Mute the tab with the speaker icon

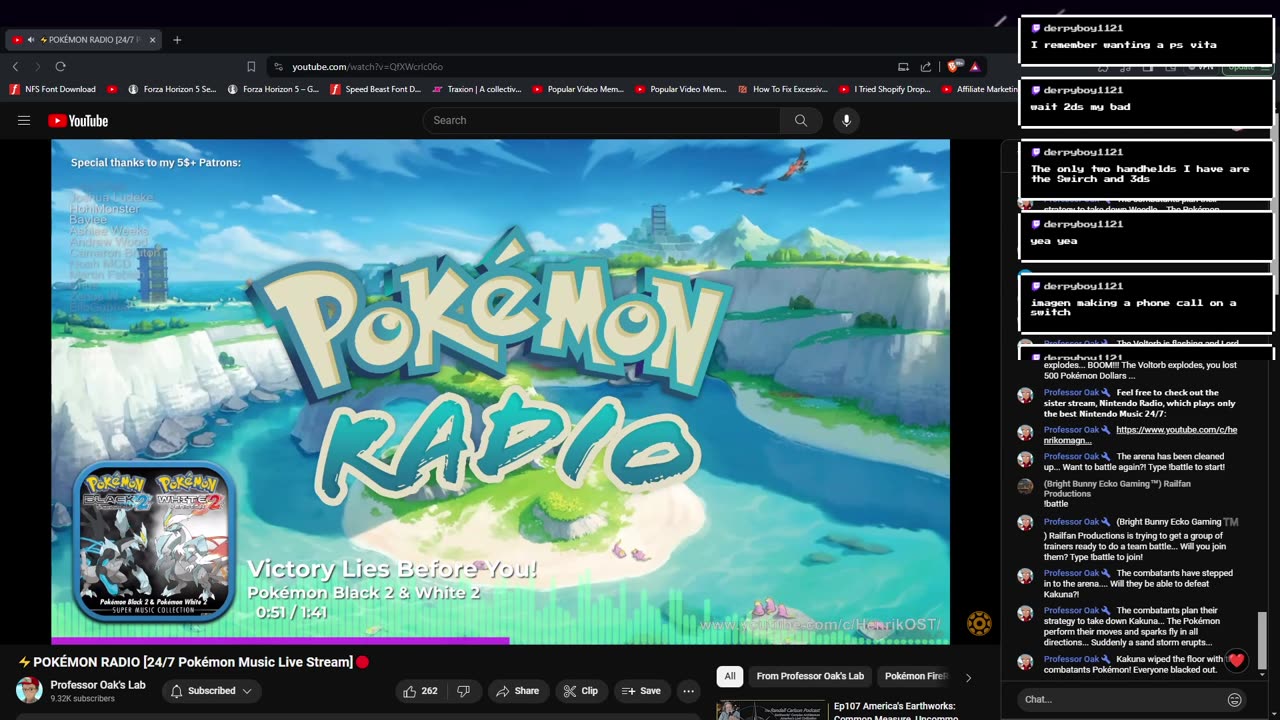click(x=31, y=40)
